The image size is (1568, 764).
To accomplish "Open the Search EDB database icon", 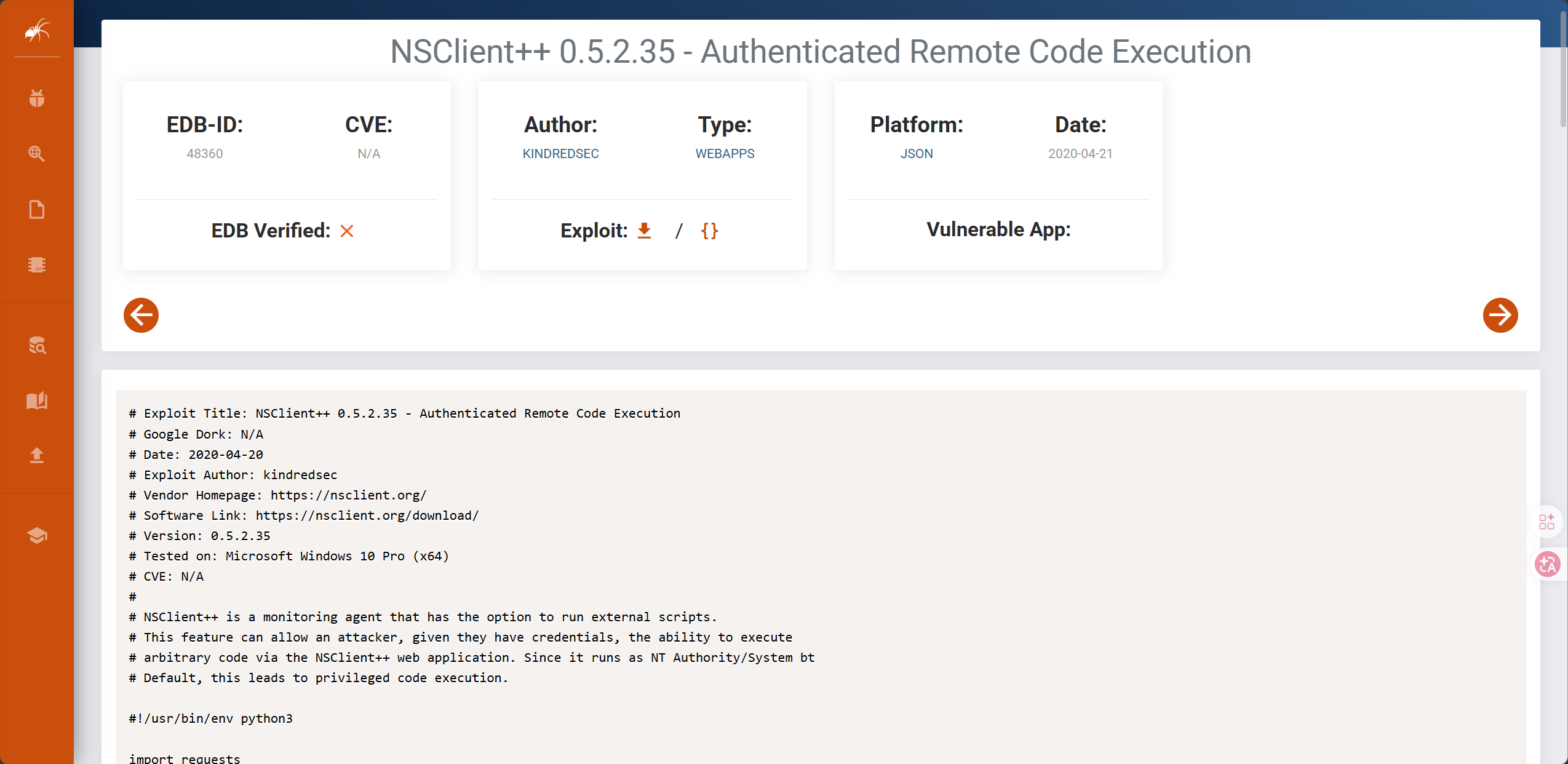I will 37,346.
